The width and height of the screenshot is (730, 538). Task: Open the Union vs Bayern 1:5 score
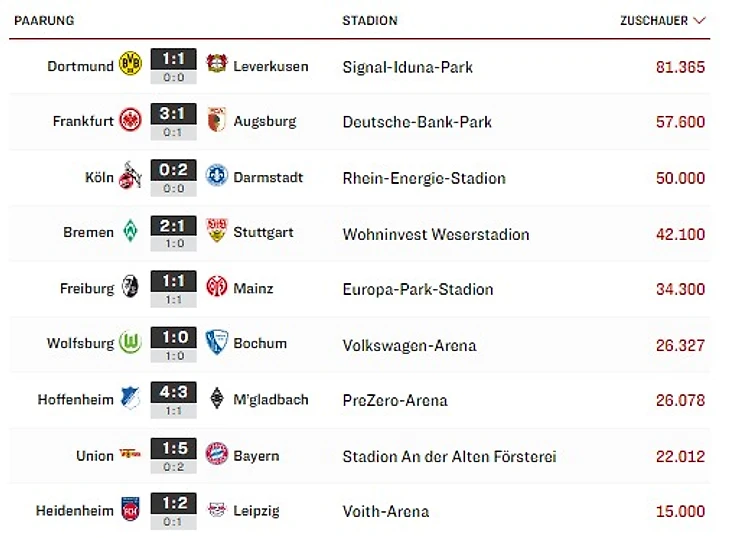coord(173,448)
